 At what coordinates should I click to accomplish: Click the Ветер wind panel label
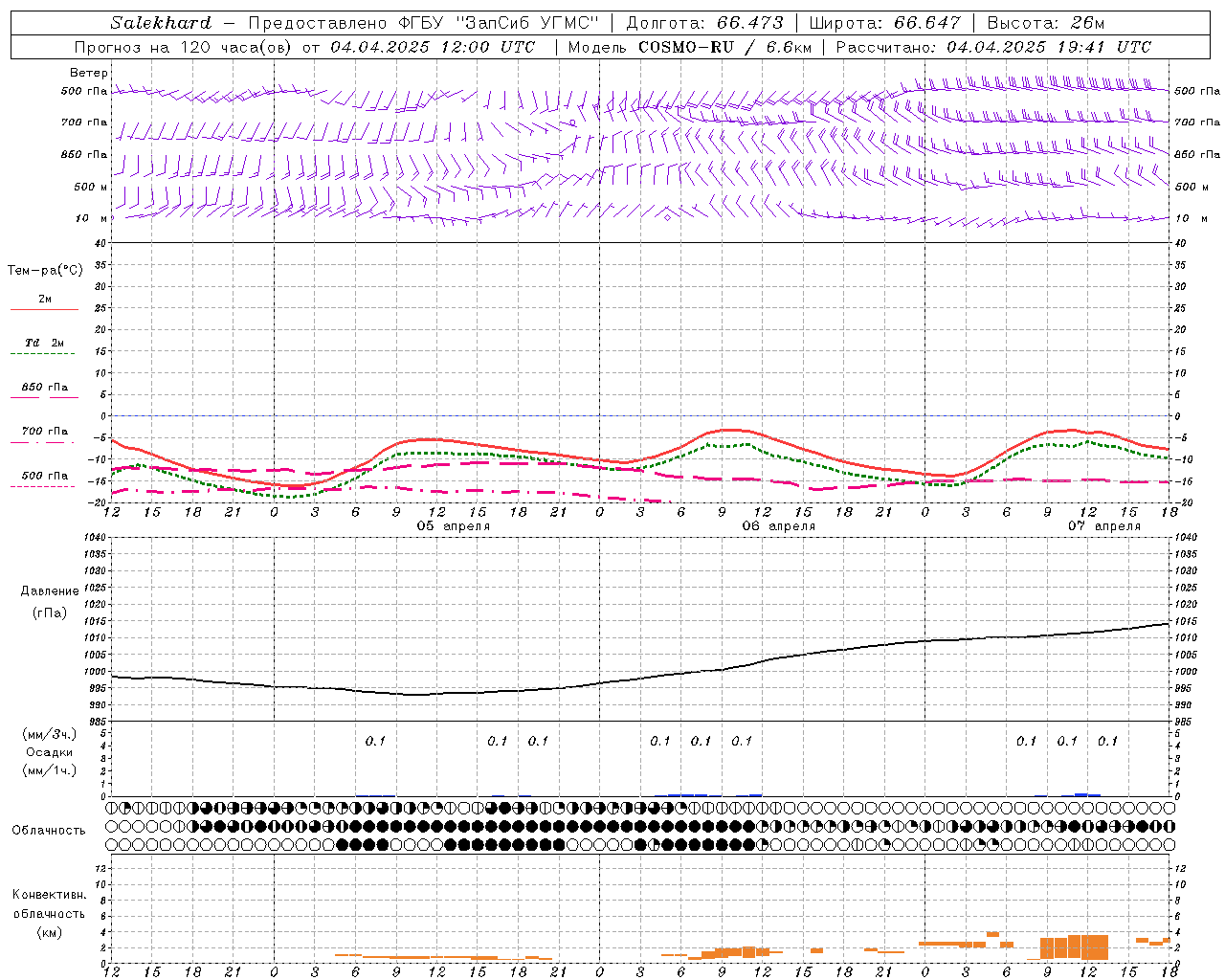88,73
